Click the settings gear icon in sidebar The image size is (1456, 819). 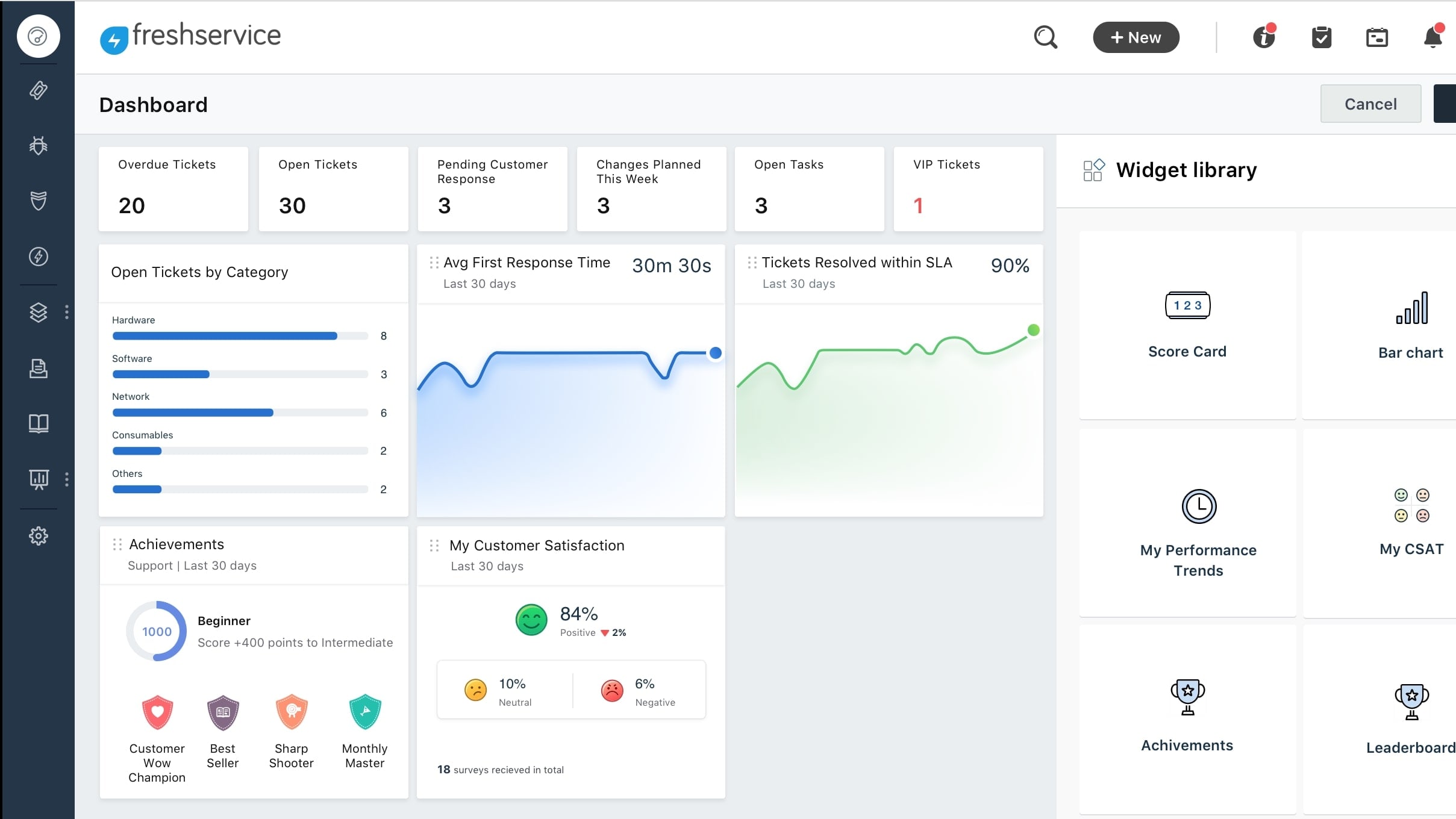pyautogui.click(x=38, y=535)
